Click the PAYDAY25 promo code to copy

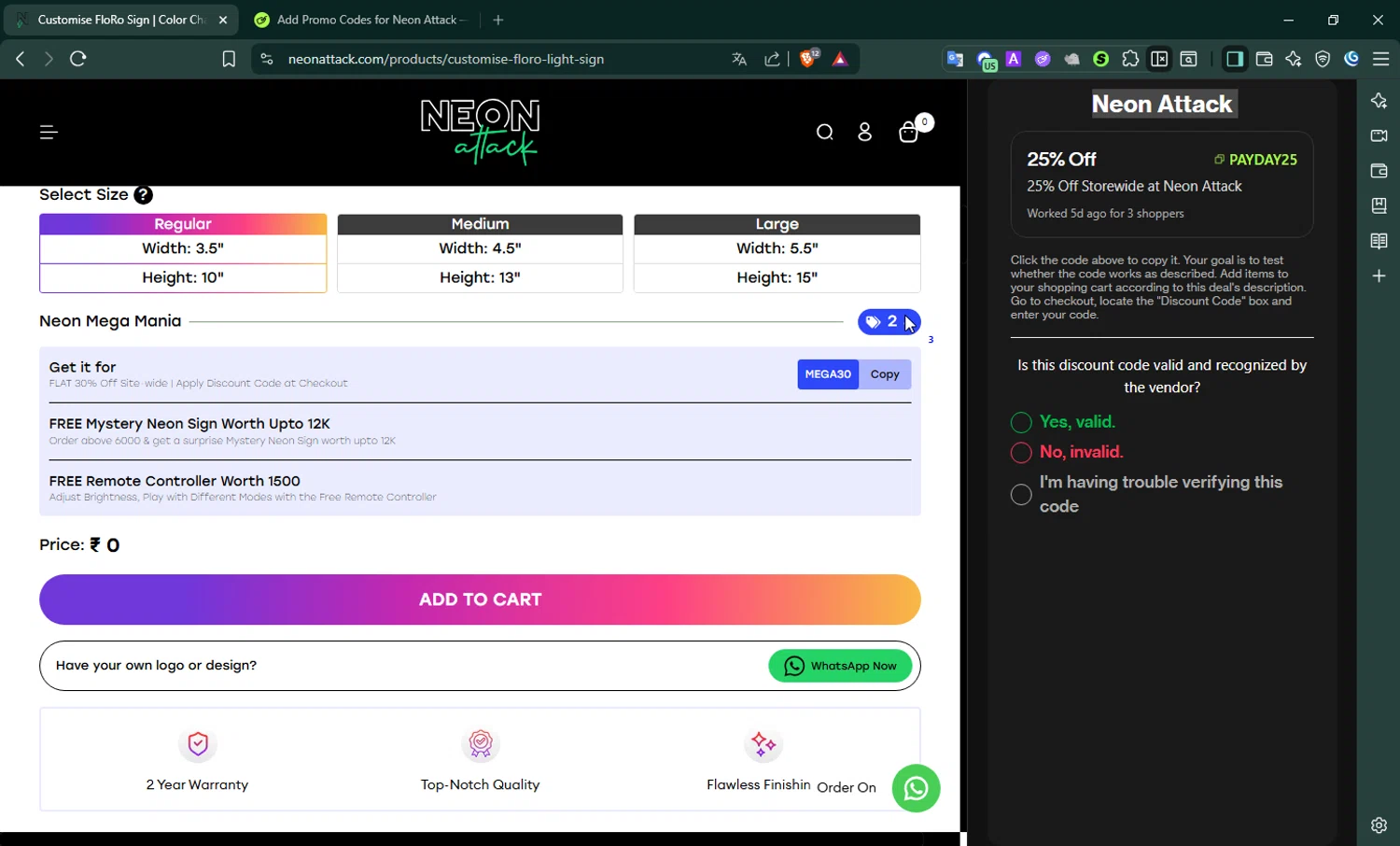[x=1255, y=160]
